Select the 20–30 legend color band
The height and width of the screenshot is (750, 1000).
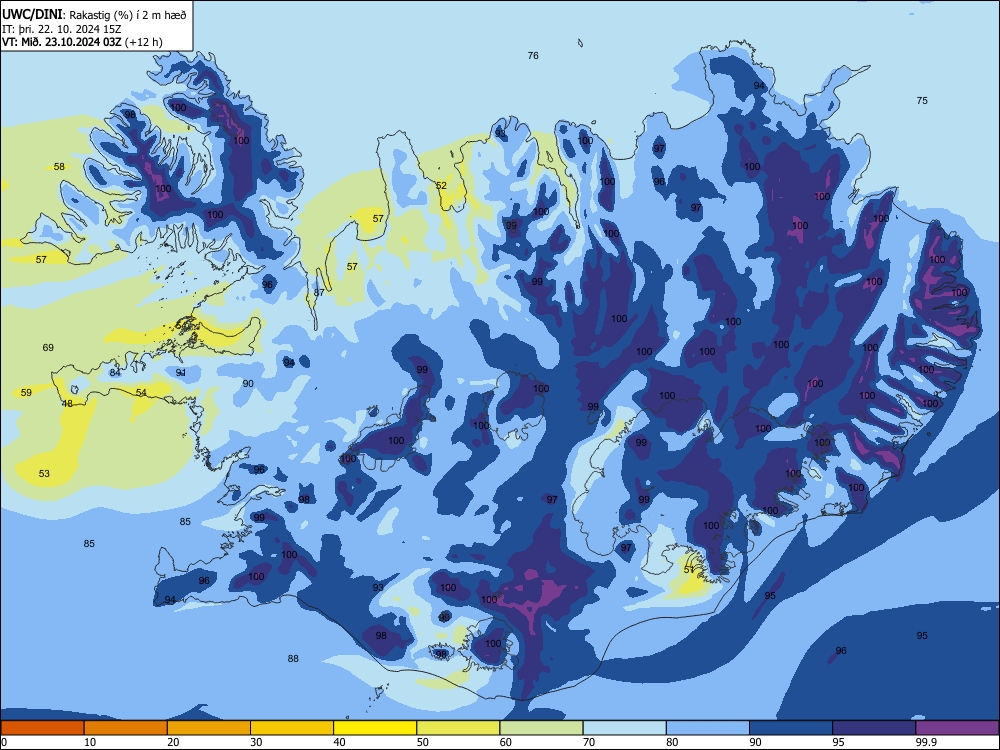pos(209,728)
